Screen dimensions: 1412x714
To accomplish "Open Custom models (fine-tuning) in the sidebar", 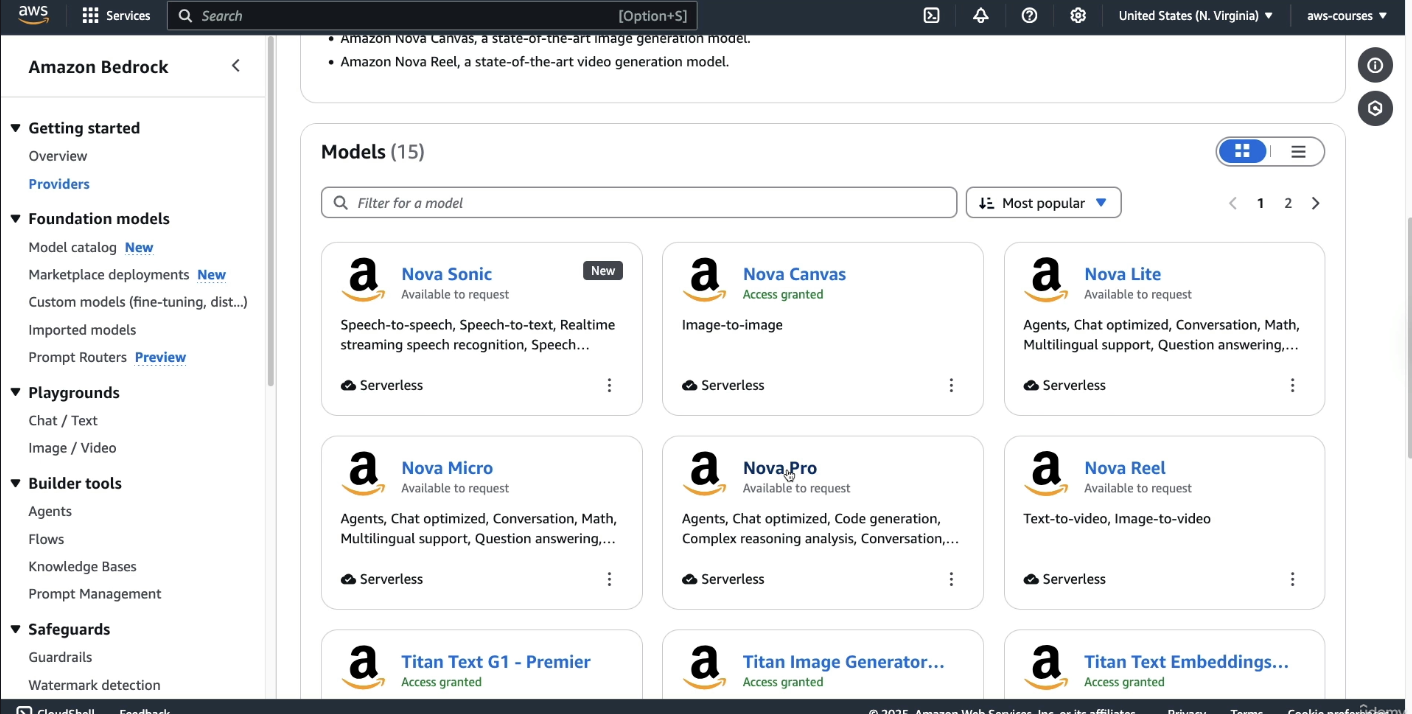I will tap(138, 302).
